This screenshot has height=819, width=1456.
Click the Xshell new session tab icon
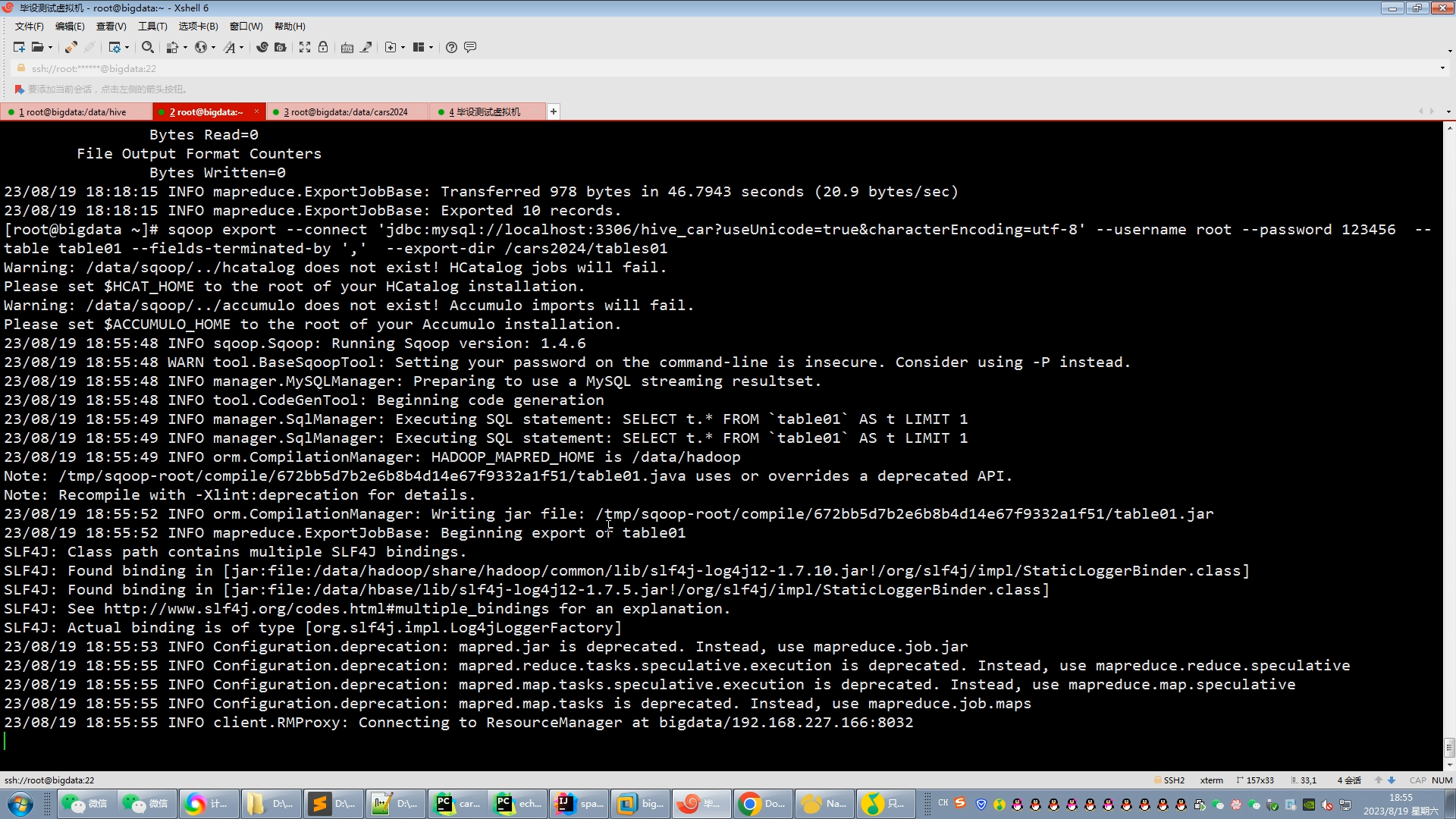coord(553,112)
